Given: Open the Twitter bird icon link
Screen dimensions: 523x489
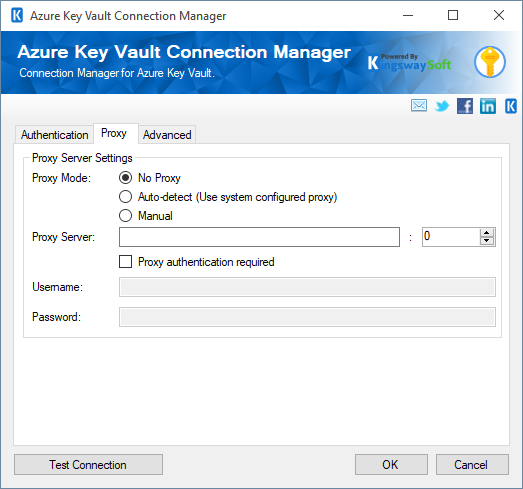Looking at the screenshot, I should coord(442,106).
